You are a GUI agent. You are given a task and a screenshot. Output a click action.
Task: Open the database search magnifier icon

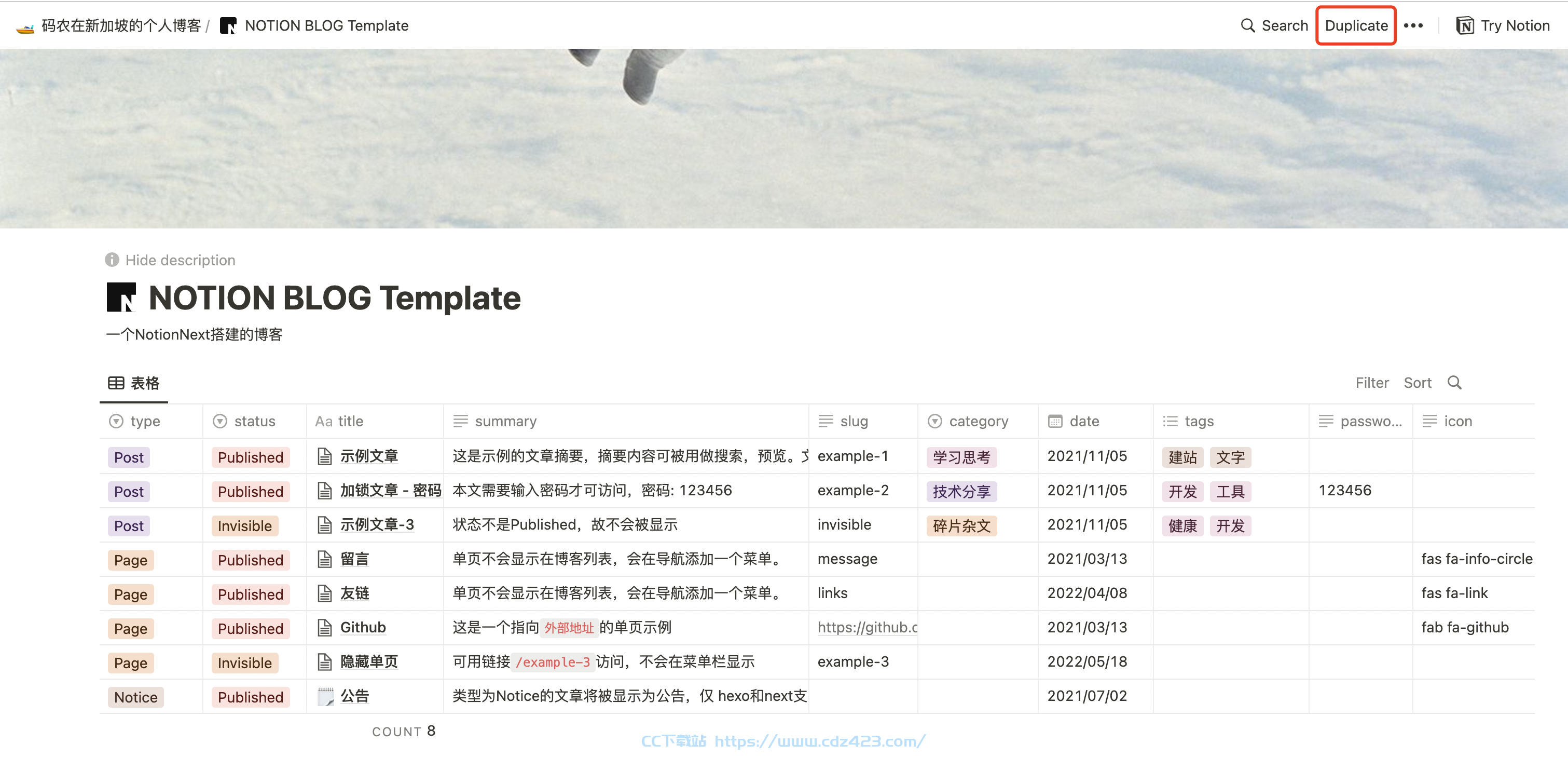1455,383
